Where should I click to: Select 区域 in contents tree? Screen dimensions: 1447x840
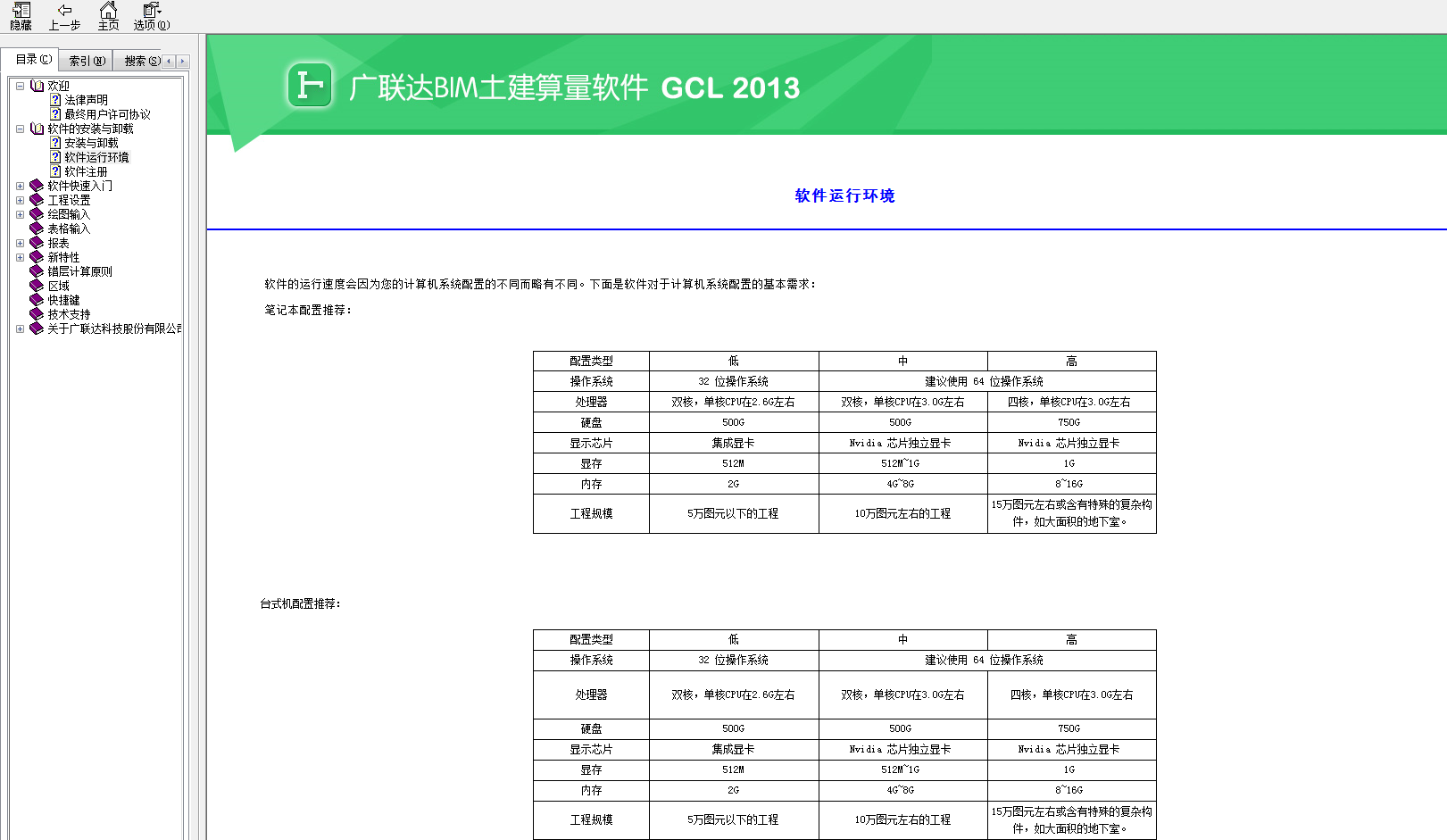coord(58,286)
